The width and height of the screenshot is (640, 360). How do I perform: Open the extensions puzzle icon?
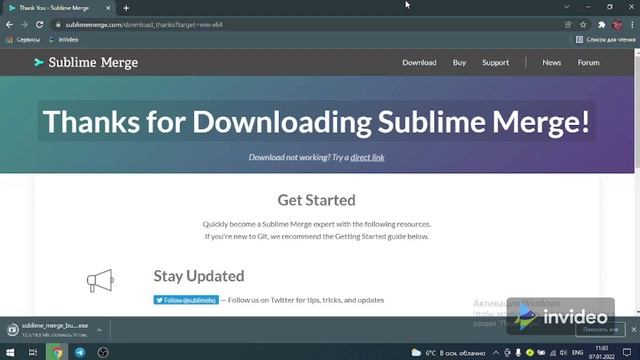coord(601,25)
